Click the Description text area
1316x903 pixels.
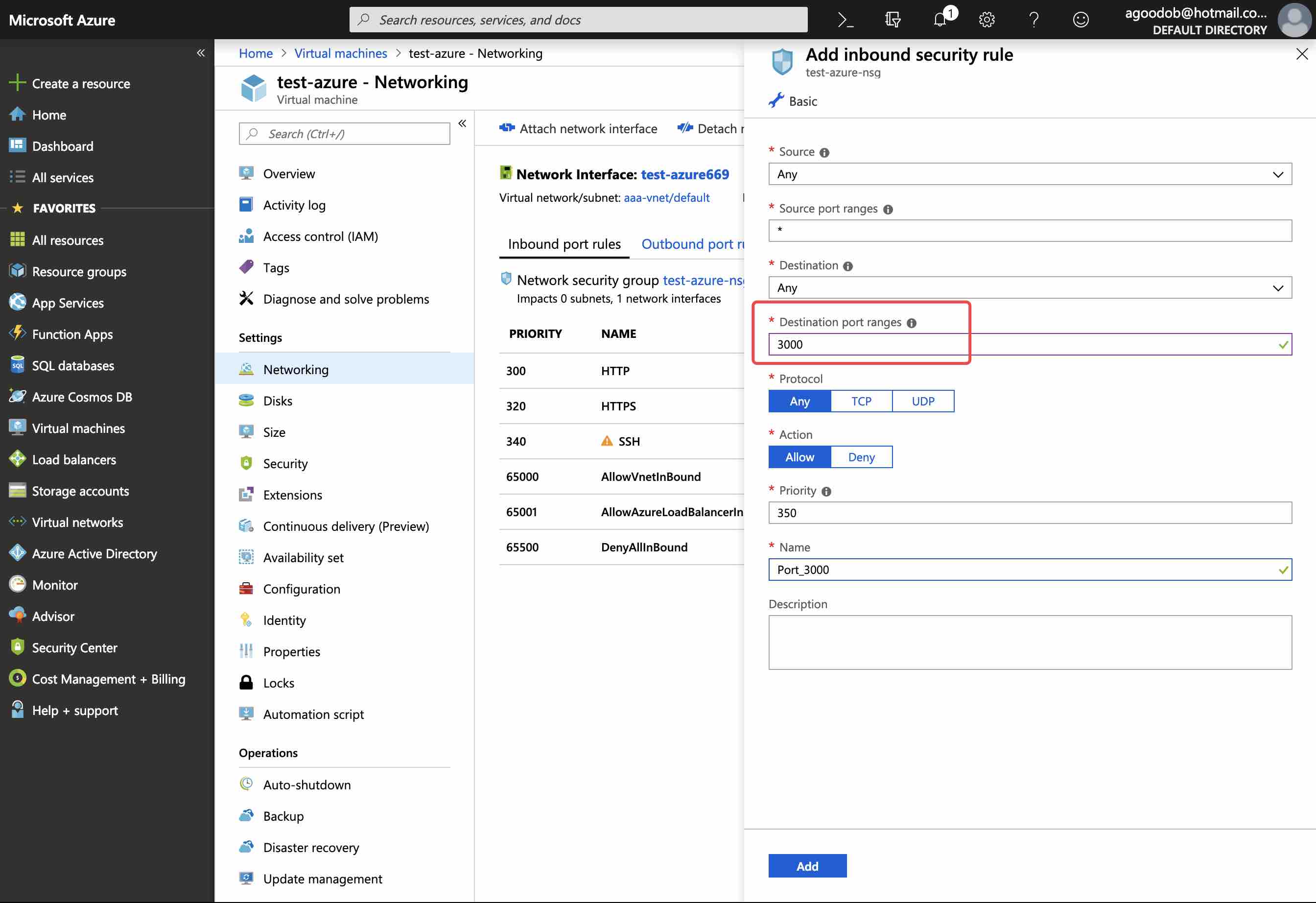(x=1030, y=642)
